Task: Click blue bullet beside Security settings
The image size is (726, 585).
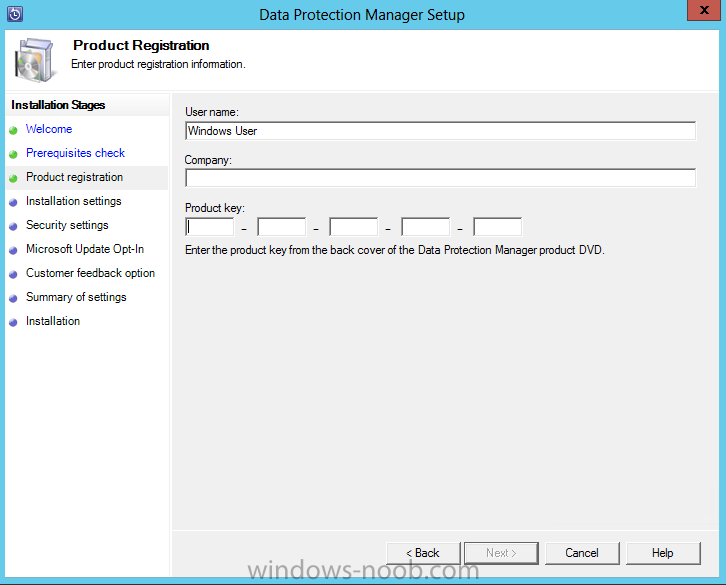Action: [x=13, y=226]
